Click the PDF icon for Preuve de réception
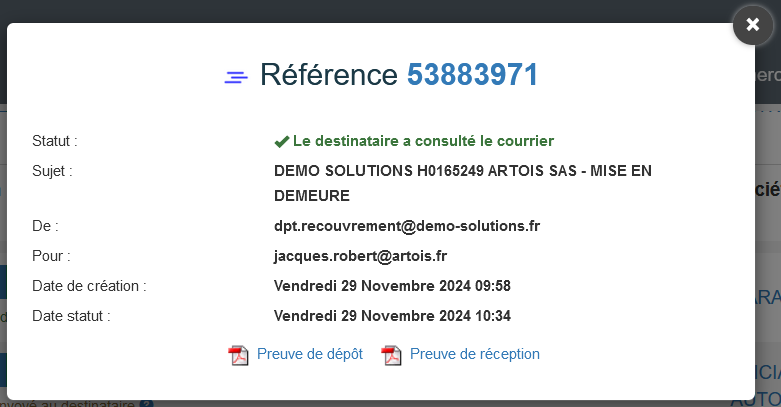Viewport: 781px width, 407px height. [x=391, y=355]
